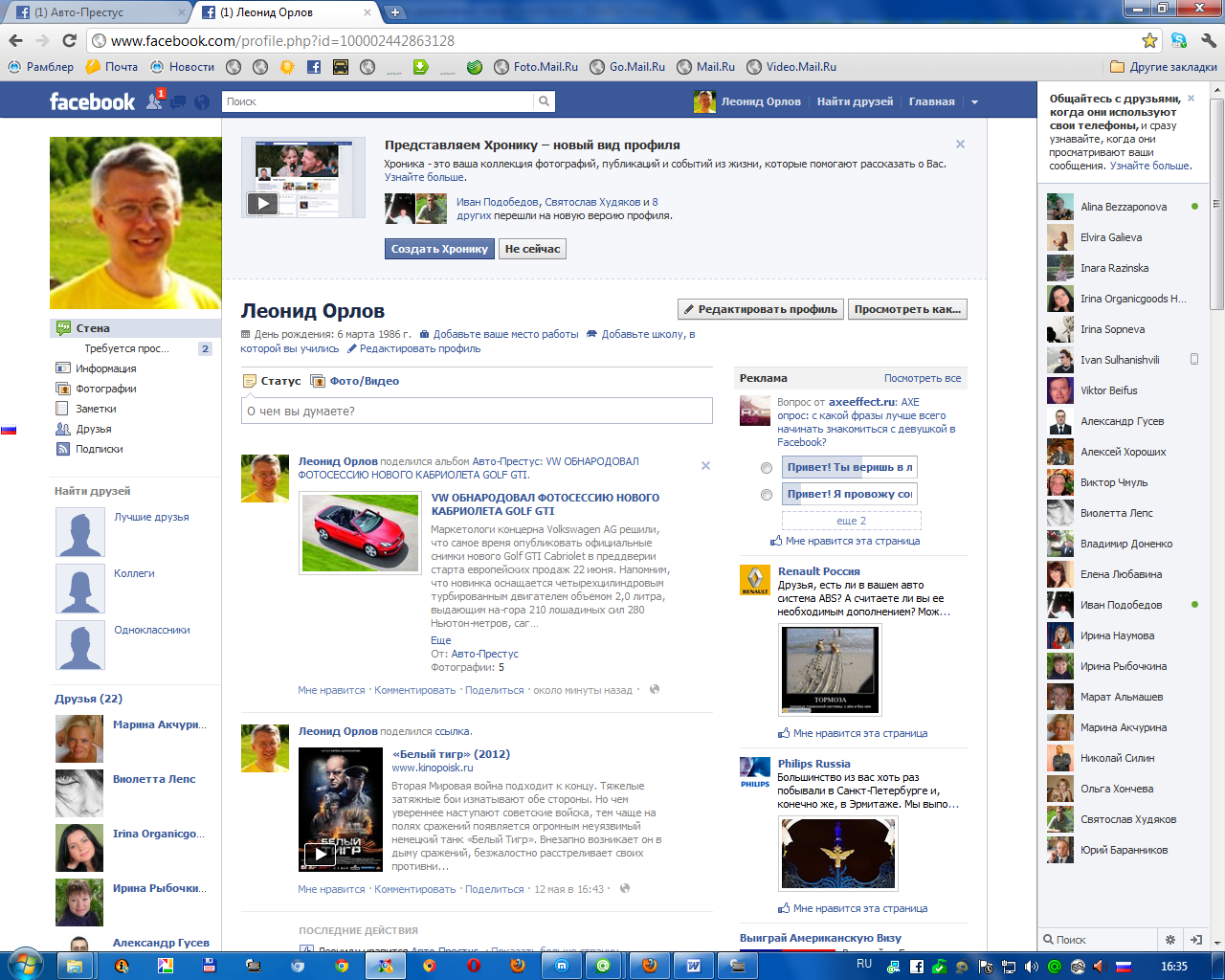Close the Timeline introduction banner
The image size is (1225, 980).
(960, 145)
